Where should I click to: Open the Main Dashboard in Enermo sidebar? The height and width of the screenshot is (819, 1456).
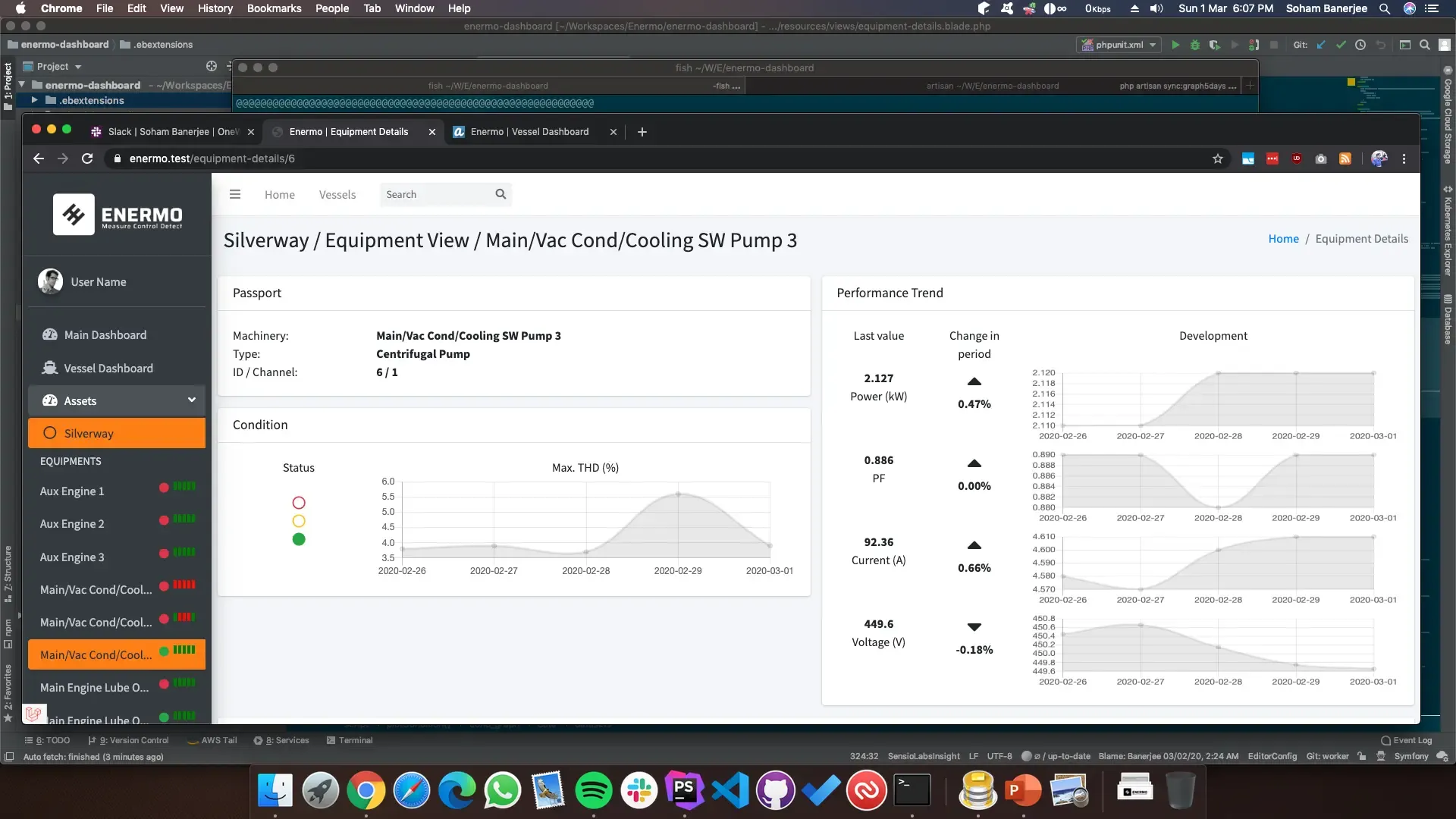point(104,334)
